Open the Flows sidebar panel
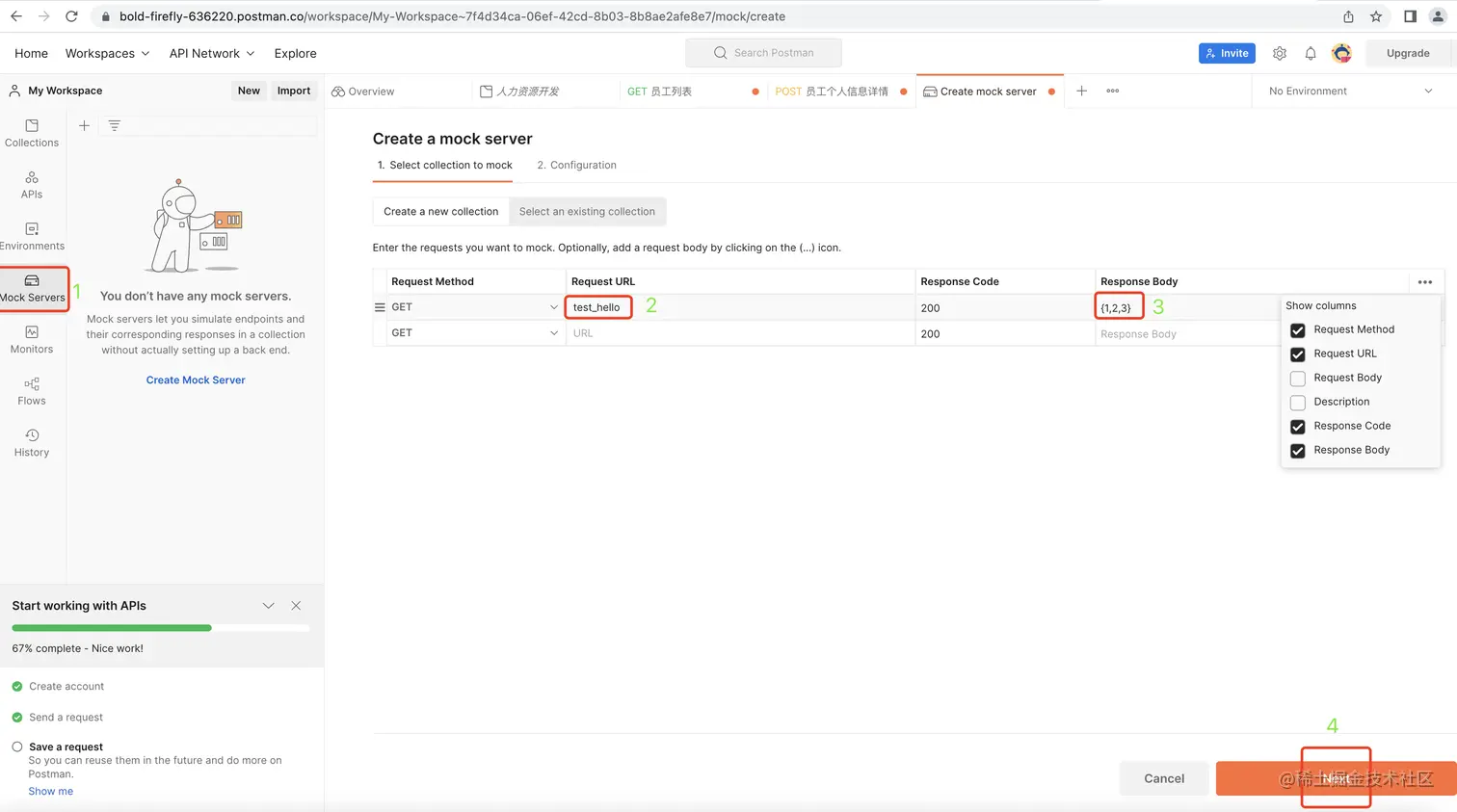The height and width of the screenshot is (812, 1457). [x=32, y=391]
